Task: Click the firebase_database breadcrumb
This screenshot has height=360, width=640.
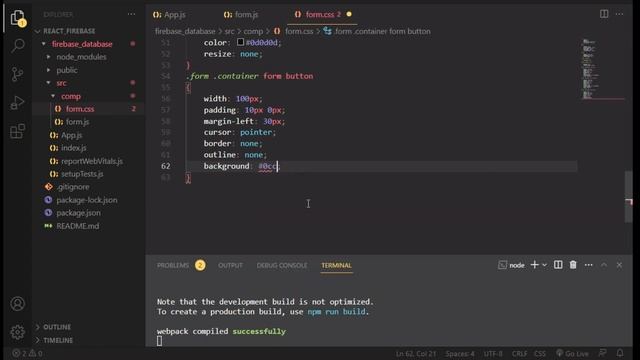Action: coord(185,31)
